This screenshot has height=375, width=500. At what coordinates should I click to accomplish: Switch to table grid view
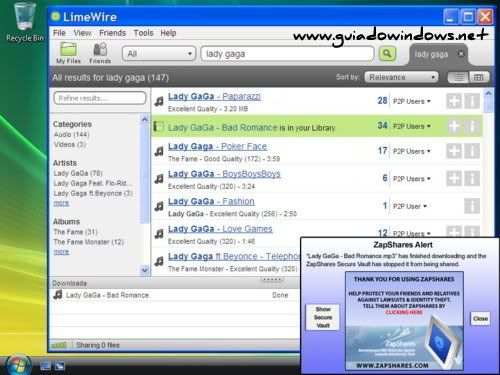coord(479,77)
